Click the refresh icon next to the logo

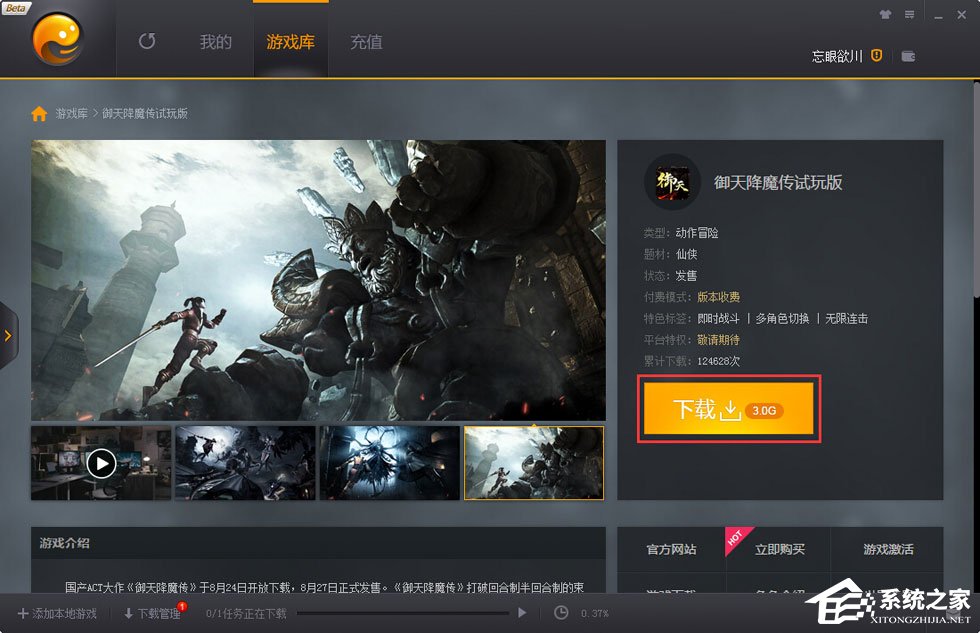(147, 43)
